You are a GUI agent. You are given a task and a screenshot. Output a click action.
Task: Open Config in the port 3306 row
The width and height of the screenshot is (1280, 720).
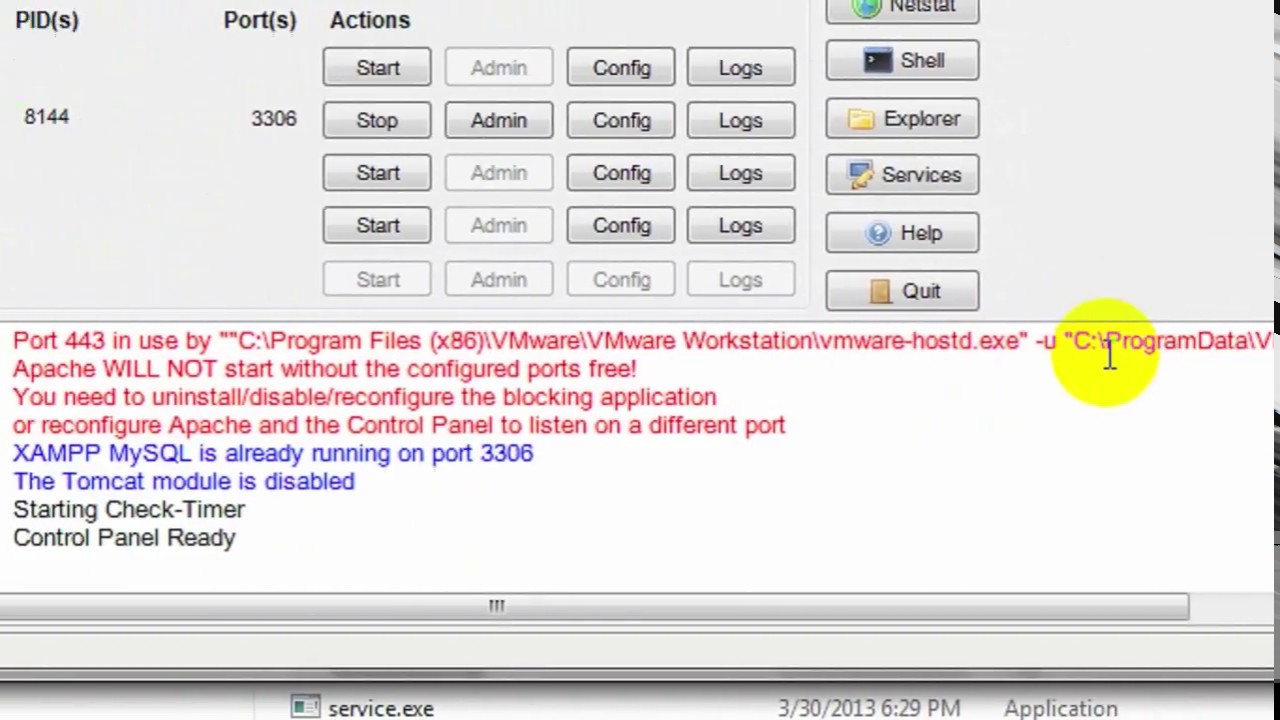pos(621,120)
